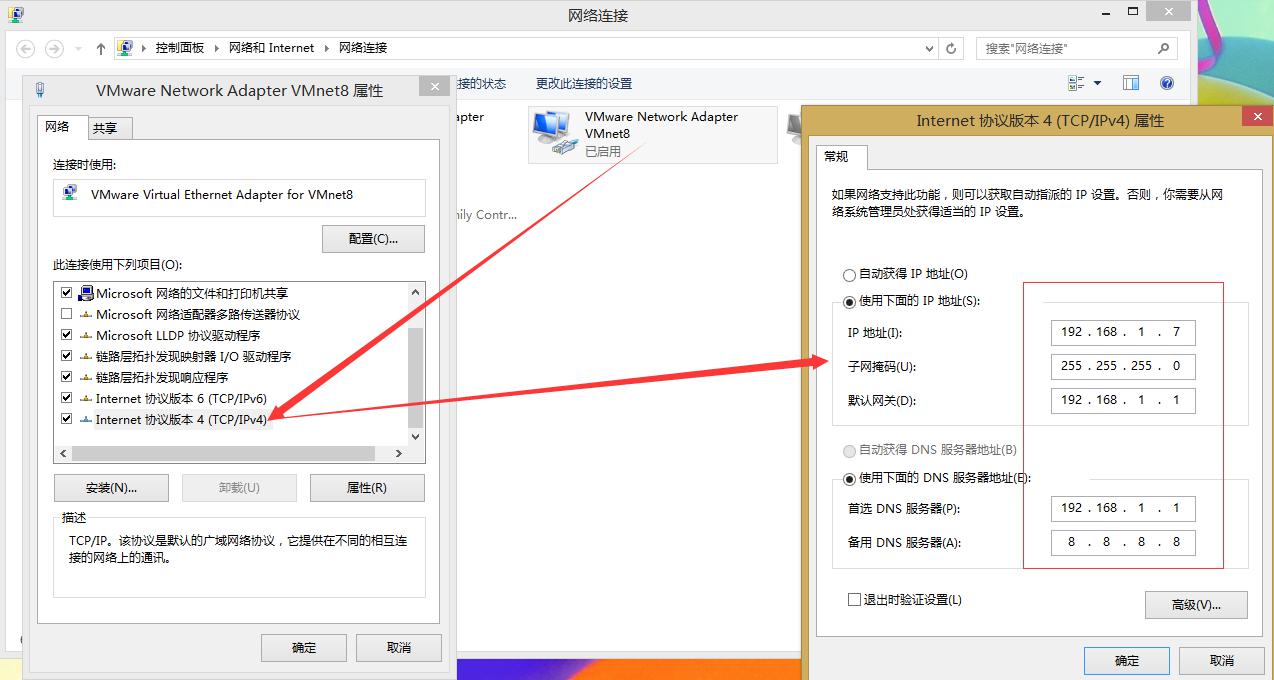Click the IP 地址 field showing 192.168.1.7
The width and height of the screenshot is (1274, 680).
point(1123,333)
